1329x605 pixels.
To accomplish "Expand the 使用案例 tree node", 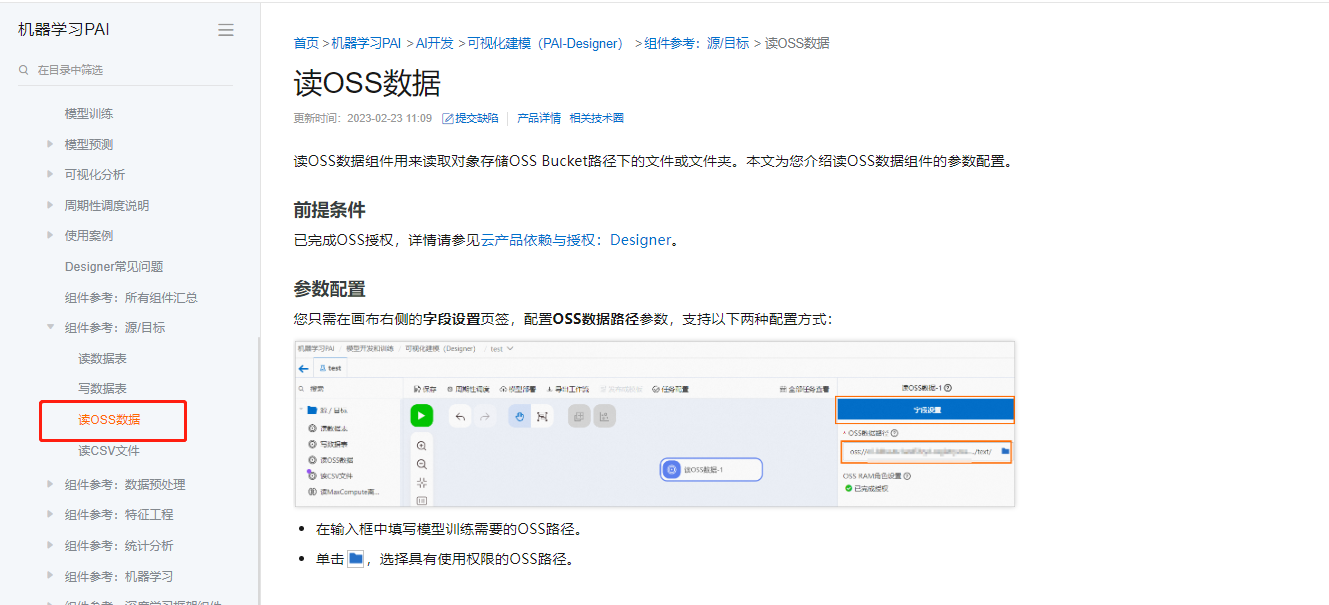I will coord(50,235).
